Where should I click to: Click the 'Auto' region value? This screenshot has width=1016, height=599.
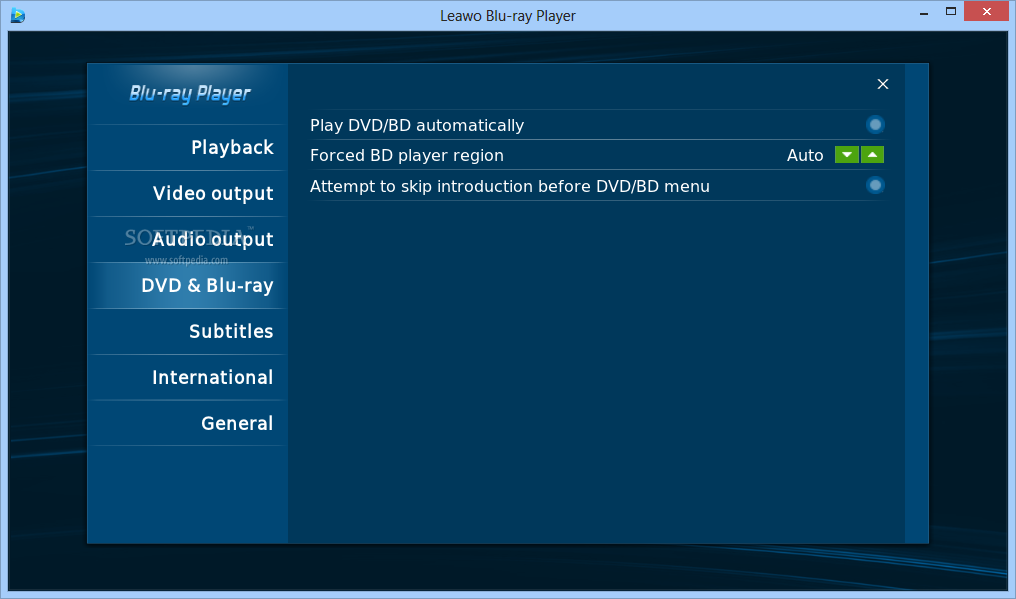tap(805, 156)
